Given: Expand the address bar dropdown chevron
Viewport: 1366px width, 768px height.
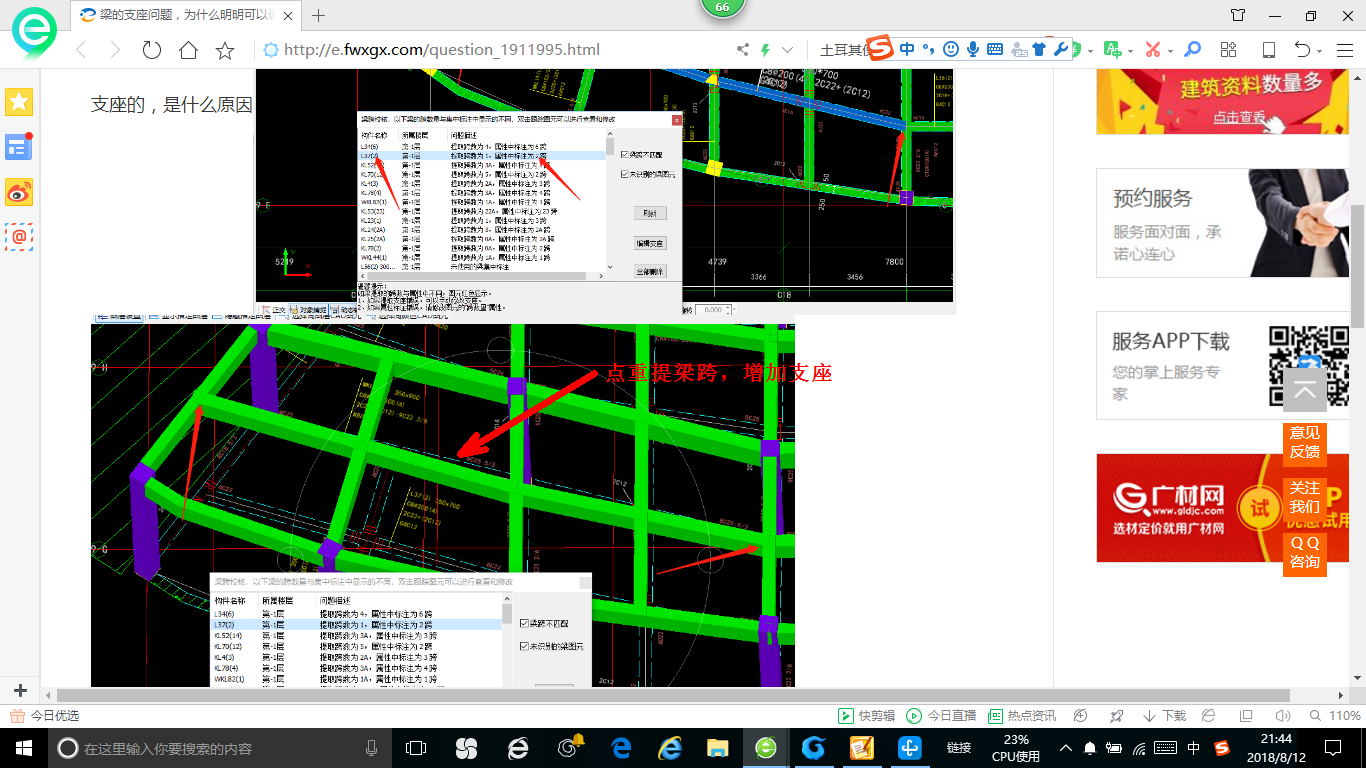Looking at the screenshot, I should coord(788,50).
